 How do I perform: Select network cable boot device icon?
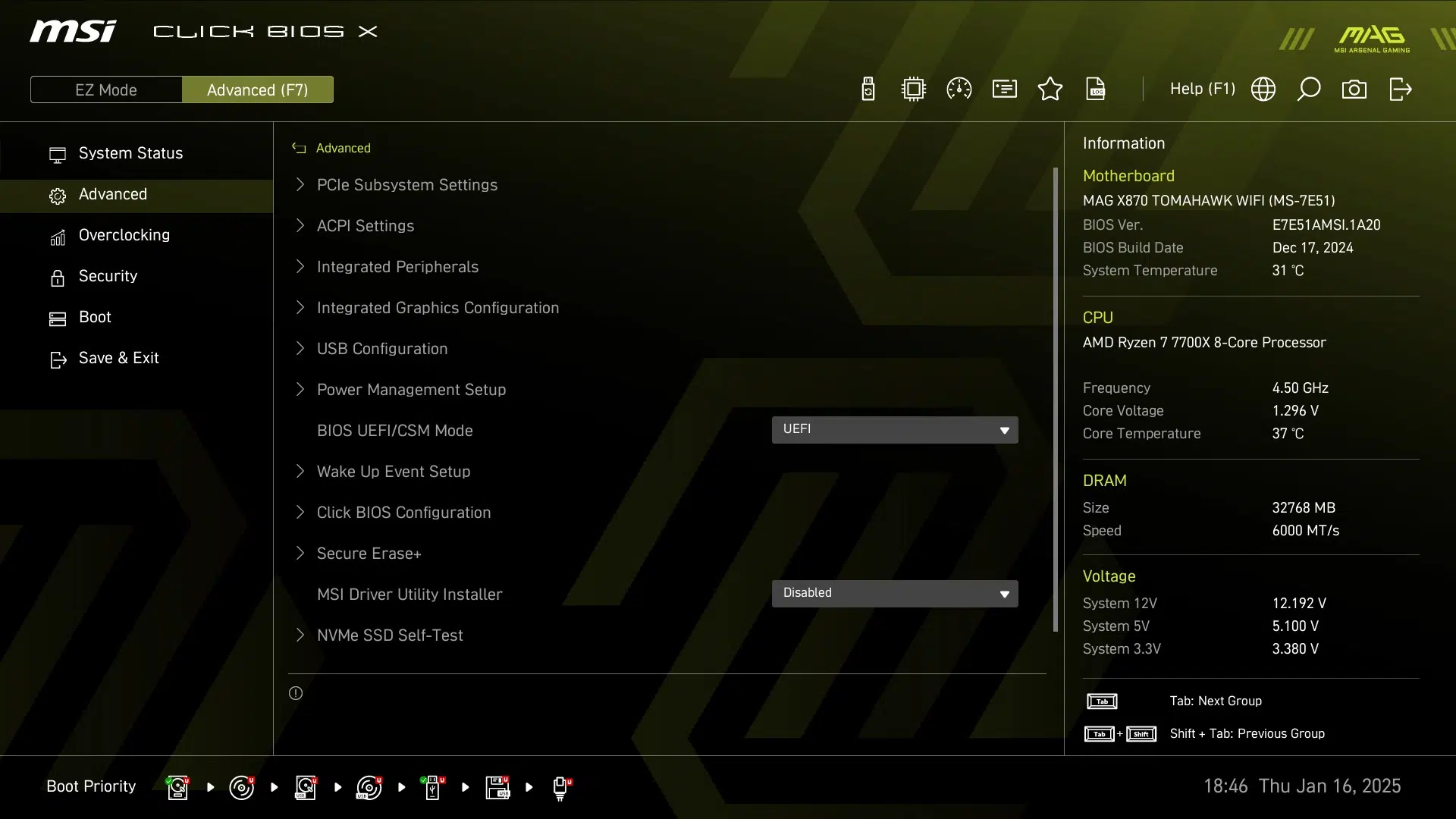tap(561, 788)
